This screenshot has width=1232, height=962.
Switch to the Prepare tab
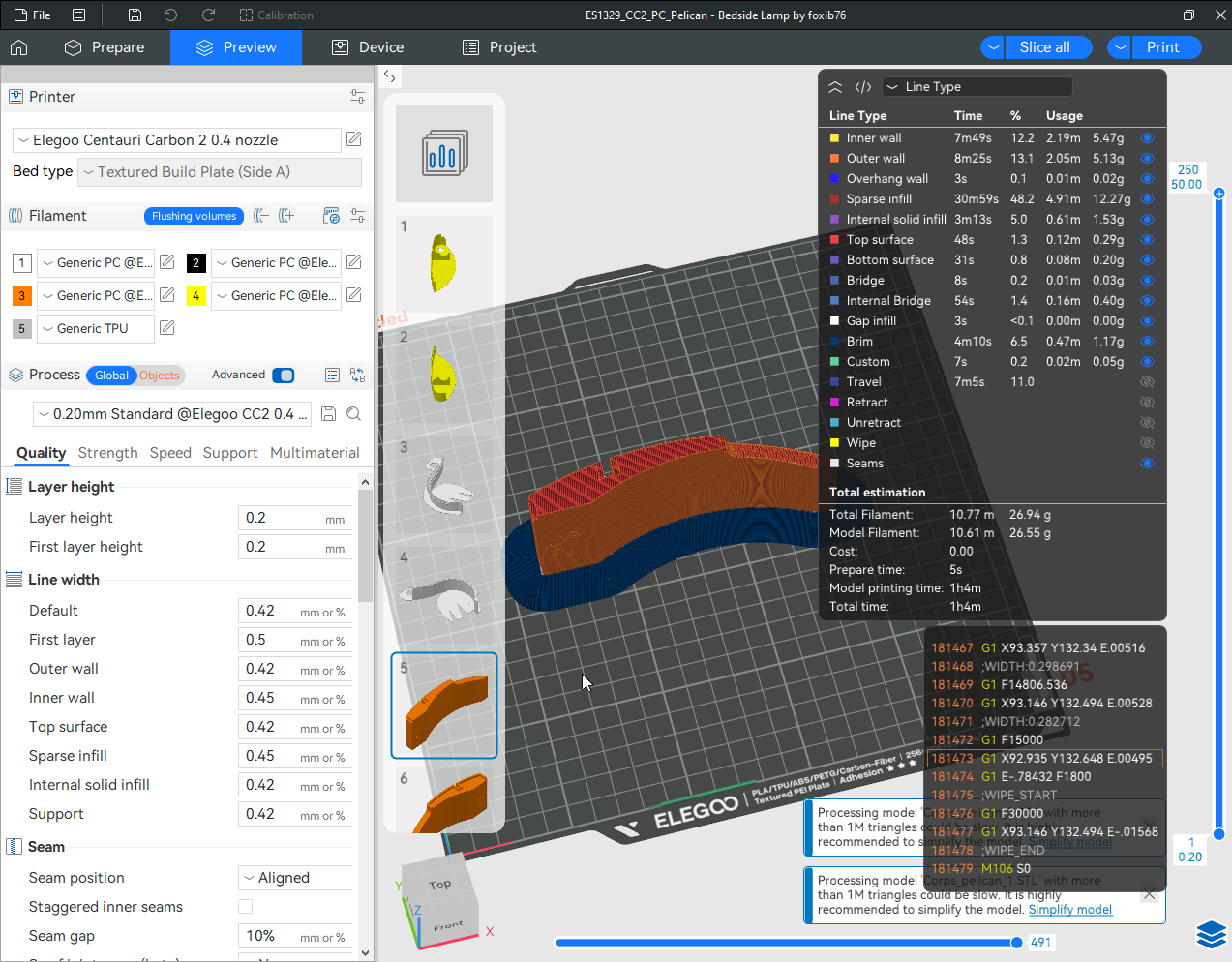[105, 47]
